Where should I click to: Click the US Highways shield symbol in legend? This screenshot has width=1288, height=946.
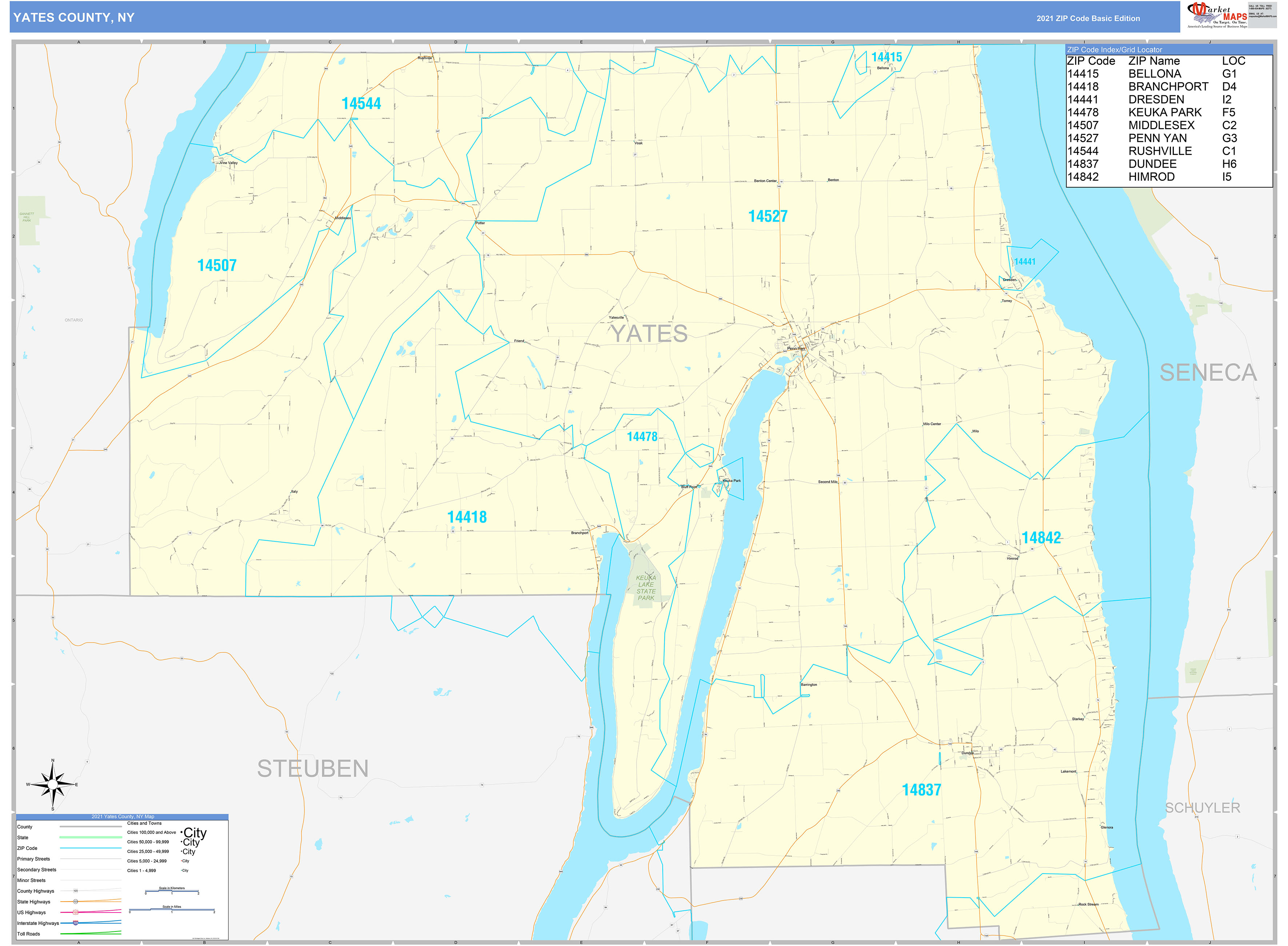75,913
